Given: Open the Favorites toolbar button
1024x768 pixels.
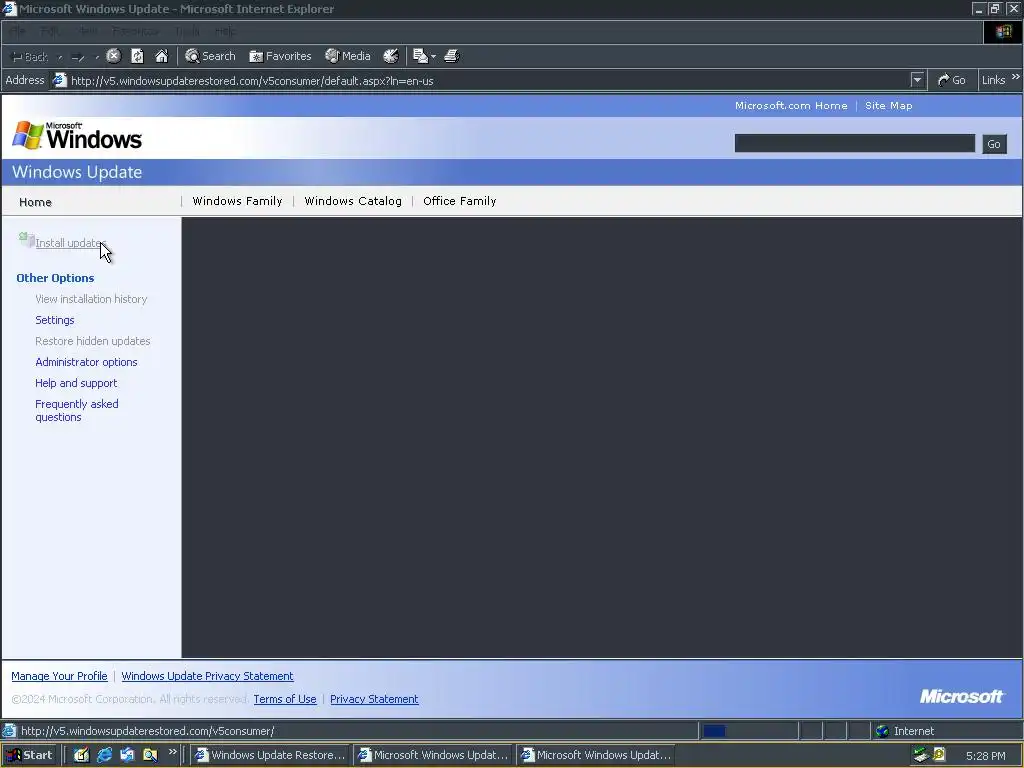Looking at the screenshot, I should point(280,56).
